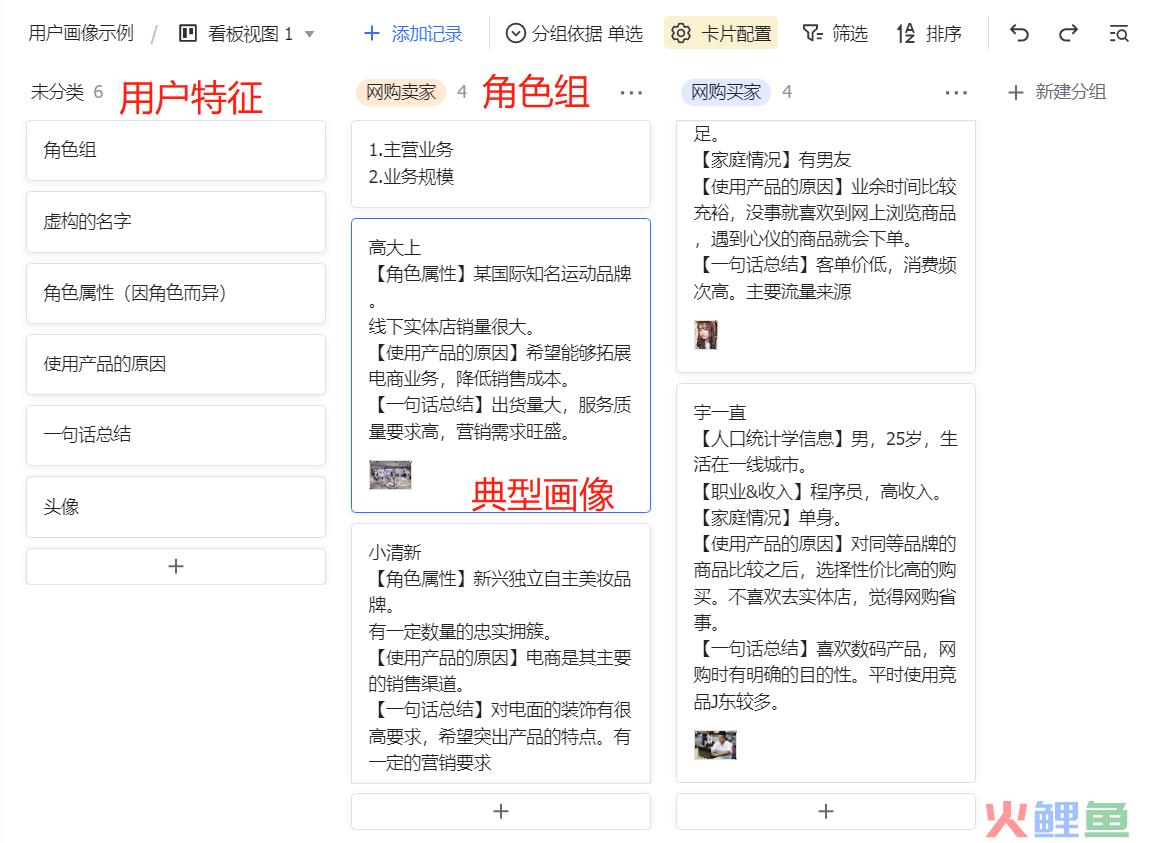Open the 使用产品的原因 card

176,364
